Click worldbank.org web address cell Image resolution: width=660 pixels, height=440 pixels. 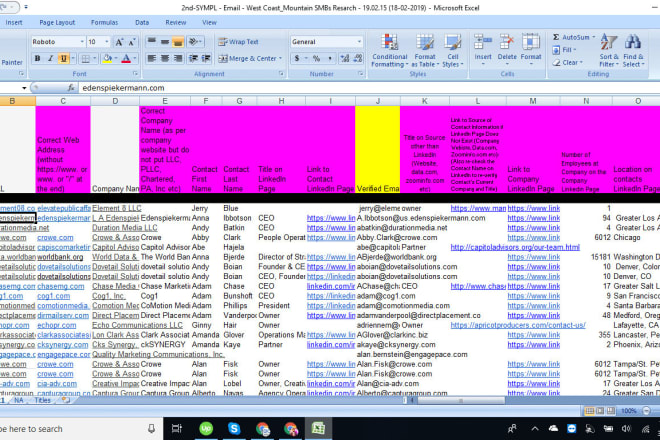tap(63, 257)
